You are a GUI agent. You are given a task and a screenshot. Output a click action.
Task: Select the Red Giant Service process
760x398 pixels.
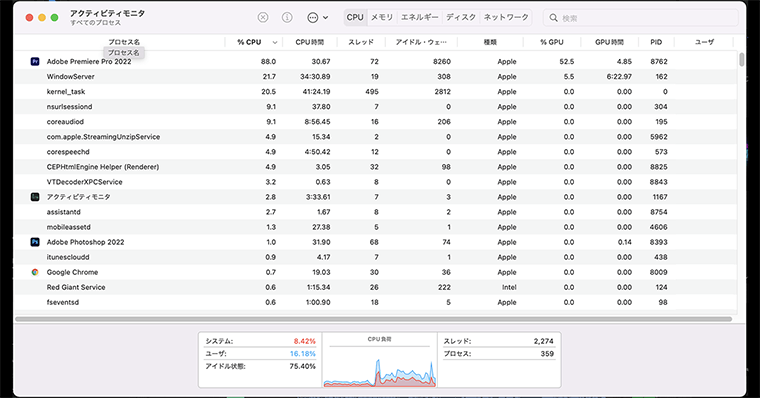[376, 287]
